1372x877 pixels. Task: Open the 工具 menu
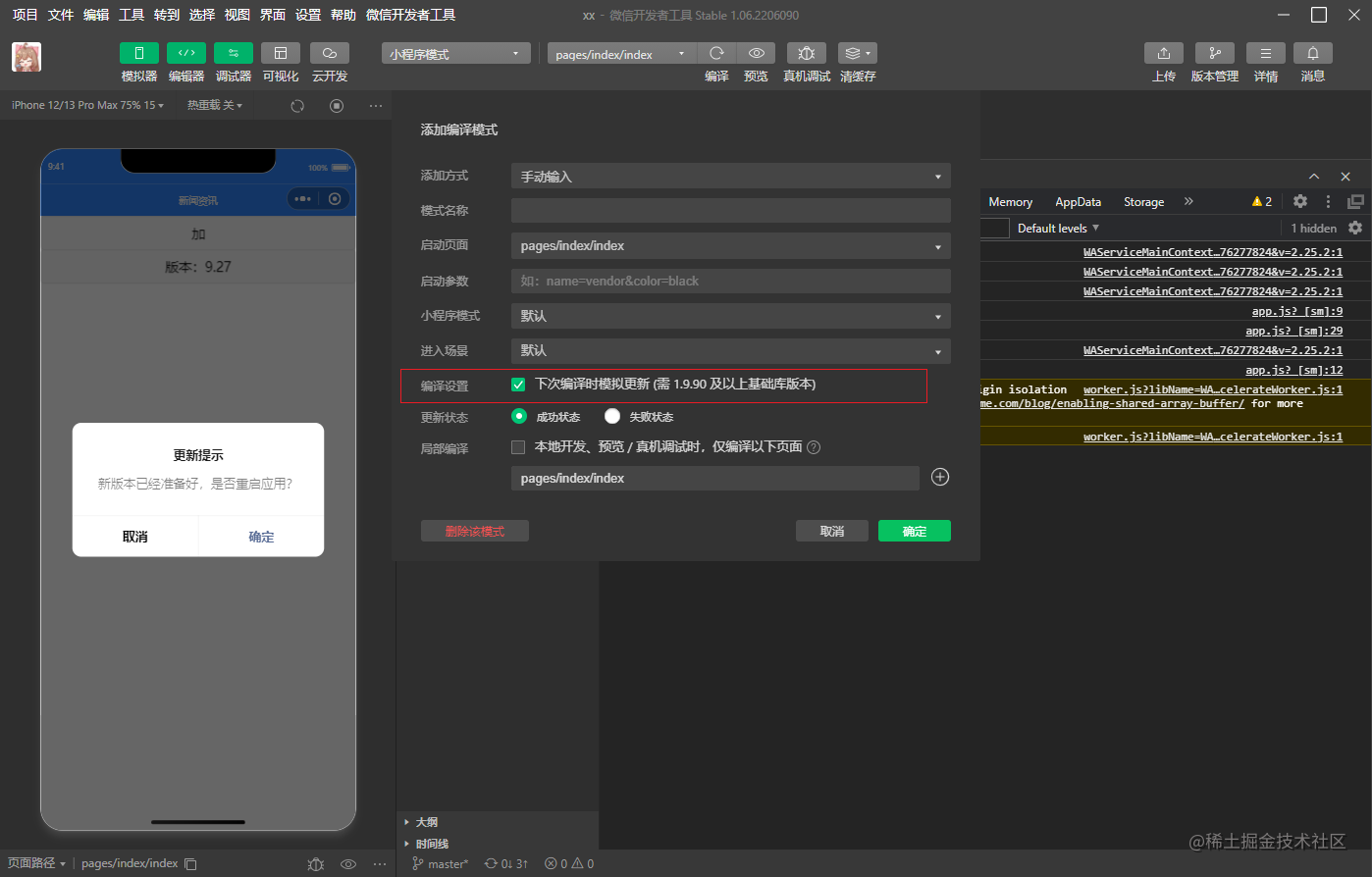(x=132, y=15)
